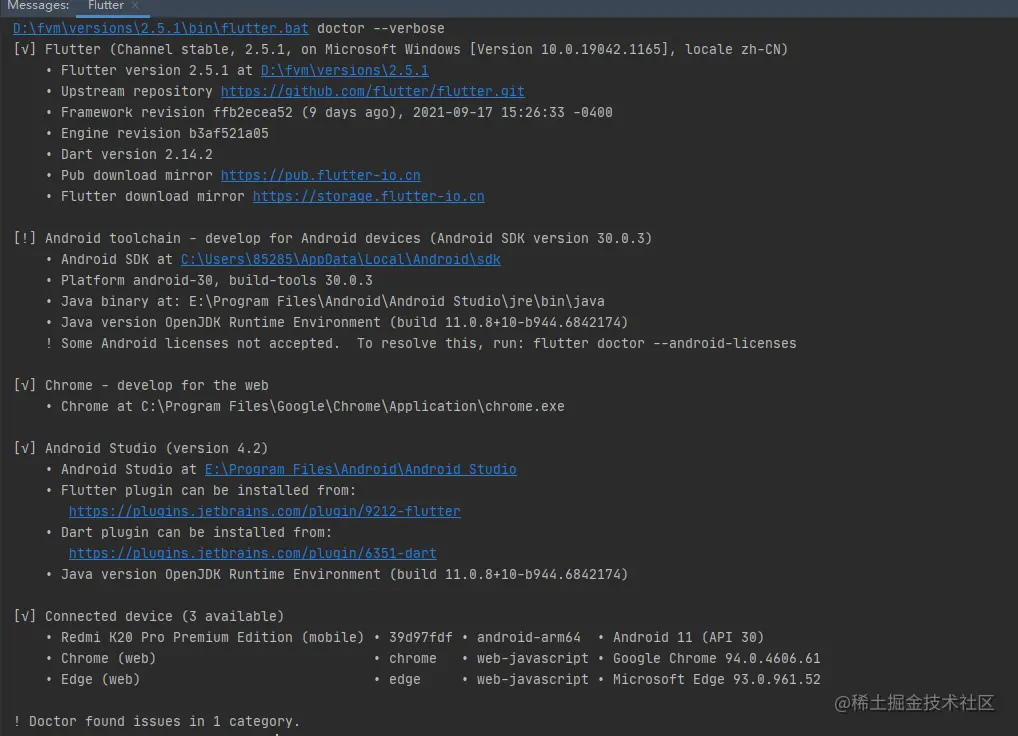Image resolution: width=1018 pixels, height=736 pixels.
Task: Open the flutter.bat path link
Action: point(160,29)
